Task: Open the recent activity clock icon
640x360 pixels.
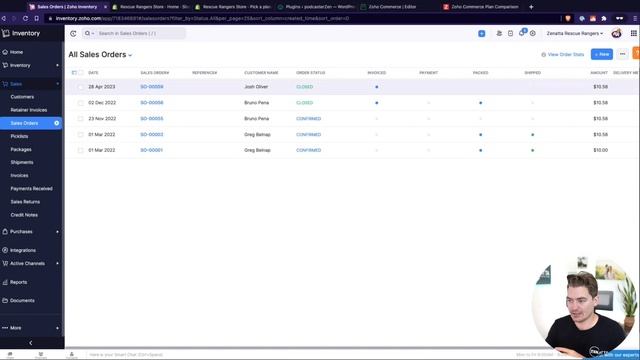Action: click(533, 33)
